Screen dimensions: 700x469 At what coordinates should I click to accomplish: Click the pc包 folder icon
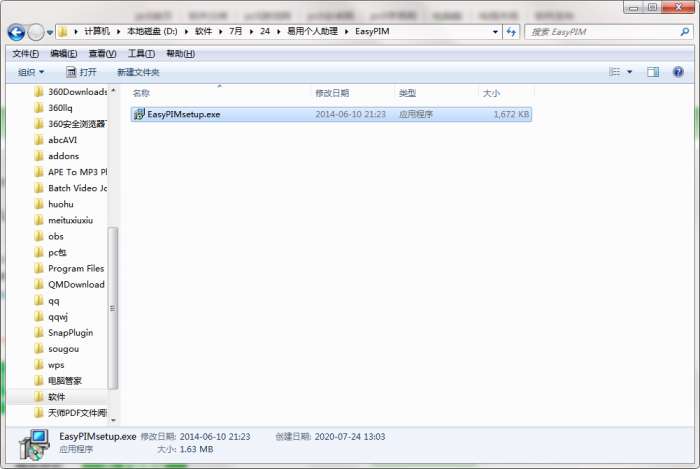coord(39,252)
